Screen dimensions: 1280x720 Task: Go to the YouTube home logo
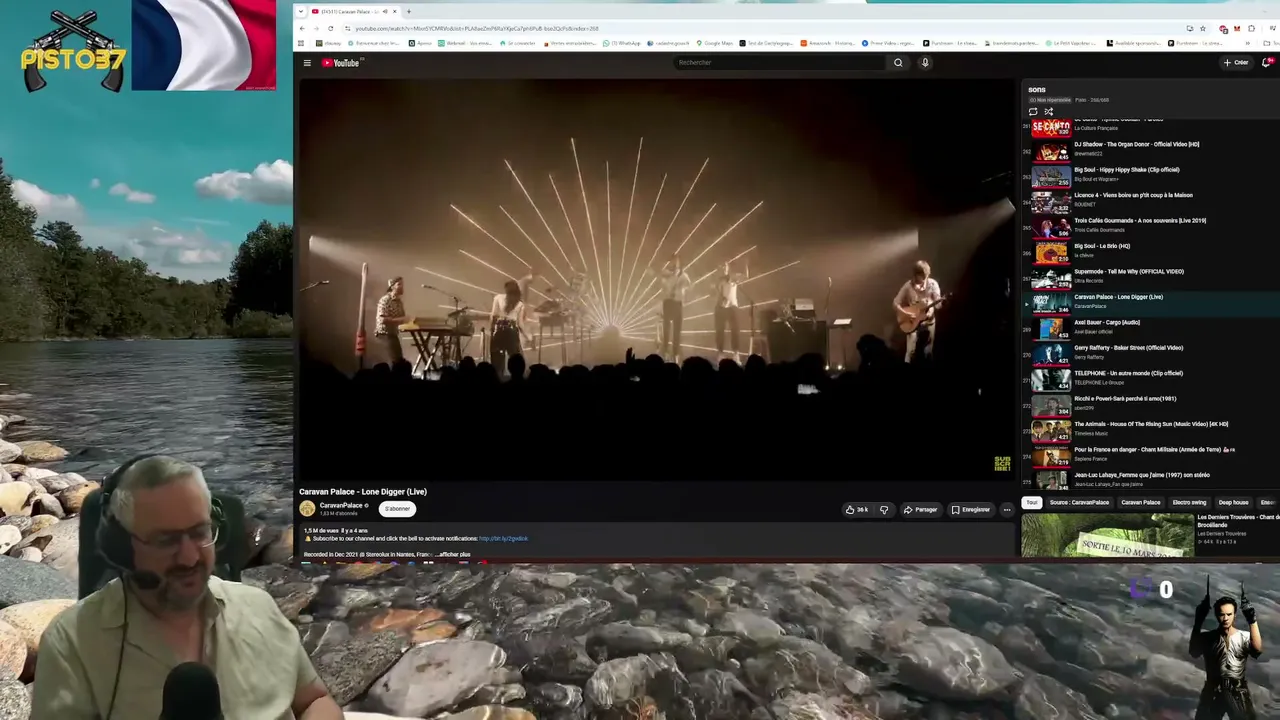point(341,63)
